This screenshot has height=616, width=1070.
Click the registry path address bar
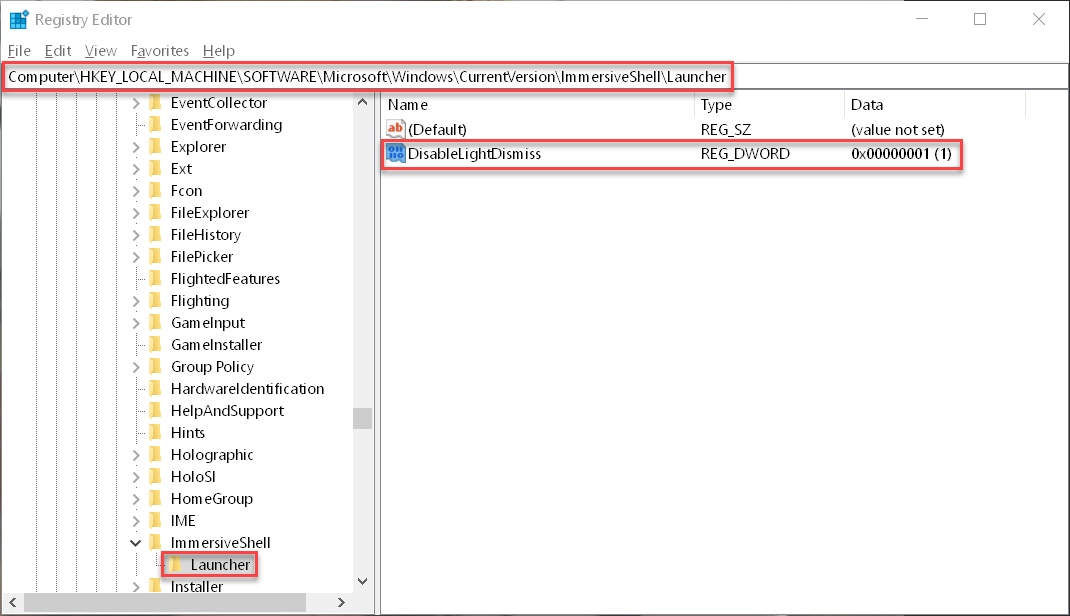pyautogui.click(x=535, y=77)
